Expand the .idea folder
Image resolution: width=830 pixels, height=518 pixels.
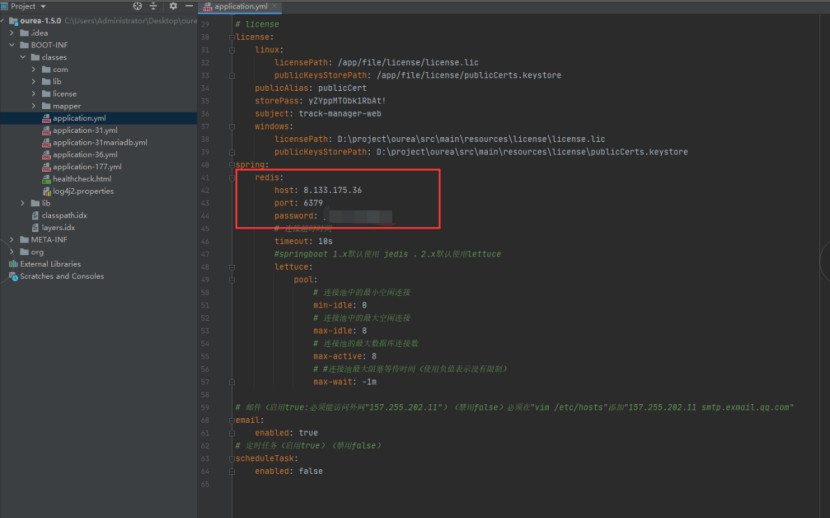(x=11, y=33)
